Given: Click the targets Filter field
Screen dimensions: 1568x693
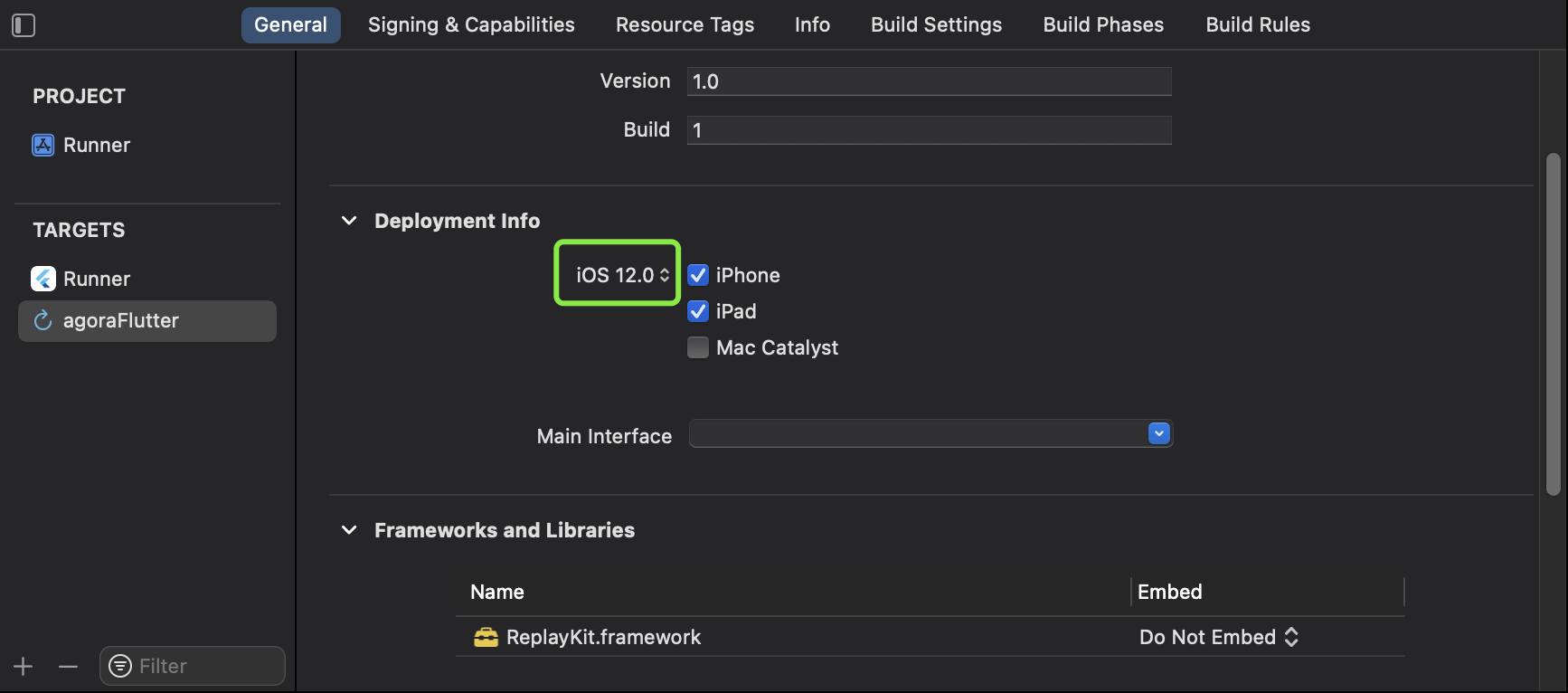Looking at the screenshot, I should 193,666.
